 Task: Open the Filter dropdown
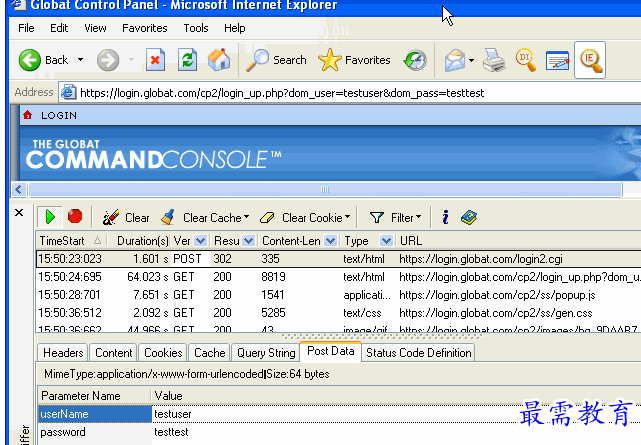pyautogui.click(x=395, y=217)
